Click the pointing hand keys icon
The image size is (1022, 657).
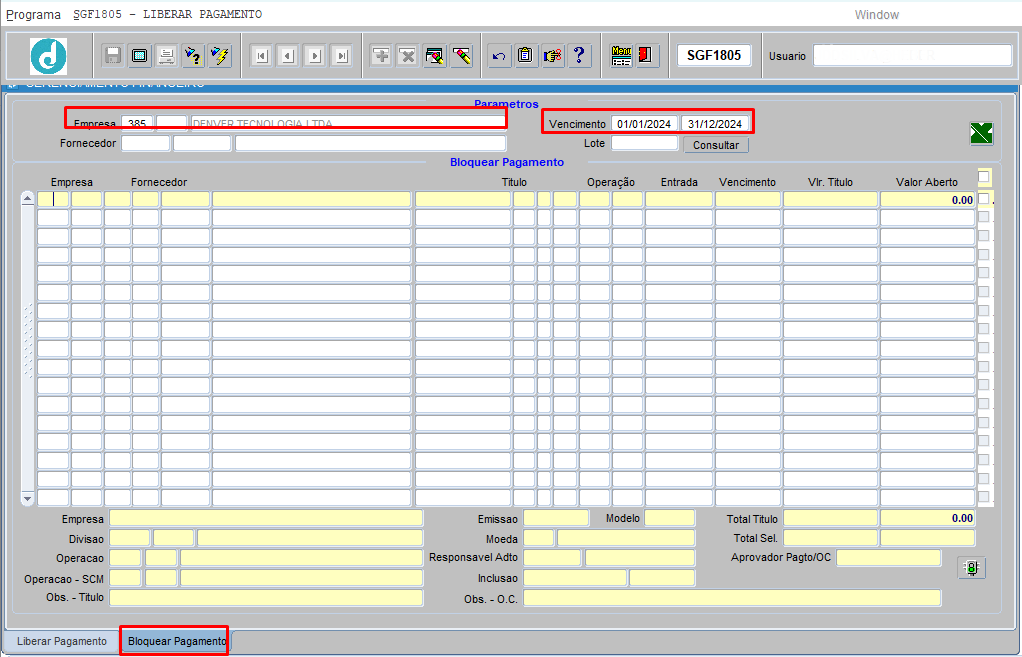pyautogui.click(x=552, y=56)
